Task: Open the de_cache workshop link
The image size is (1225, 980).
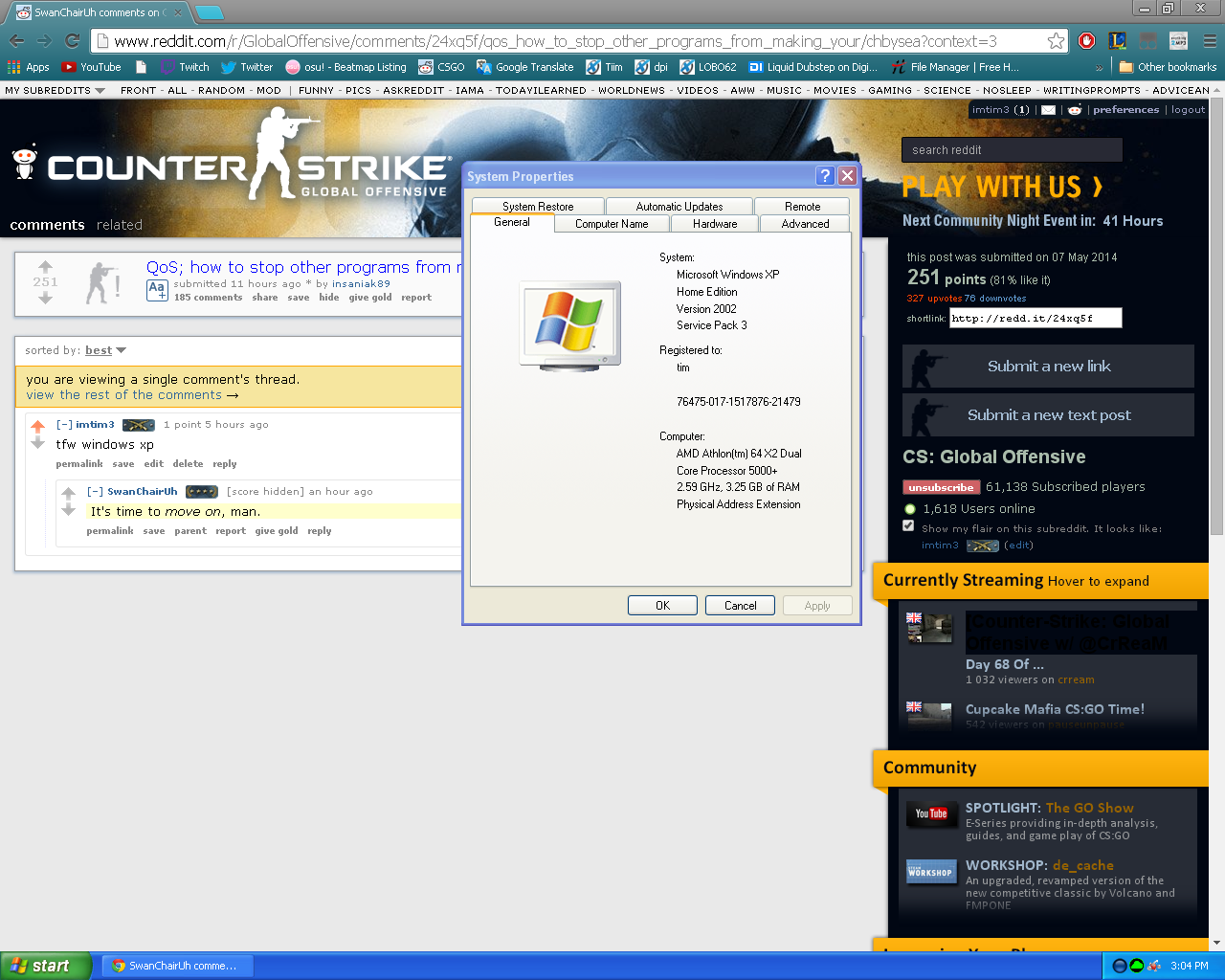Action: (1082, 865)
